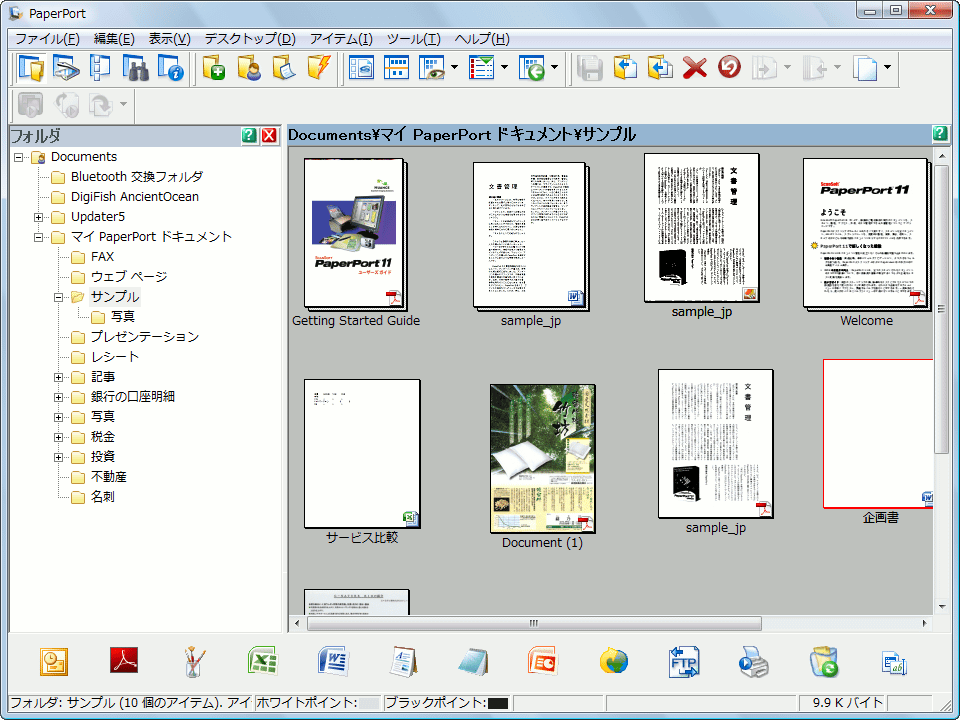Expand the Updater5 folder node
Image resolution: width=960 pixels, height=720 pixels.
click(x=39, y=217)
